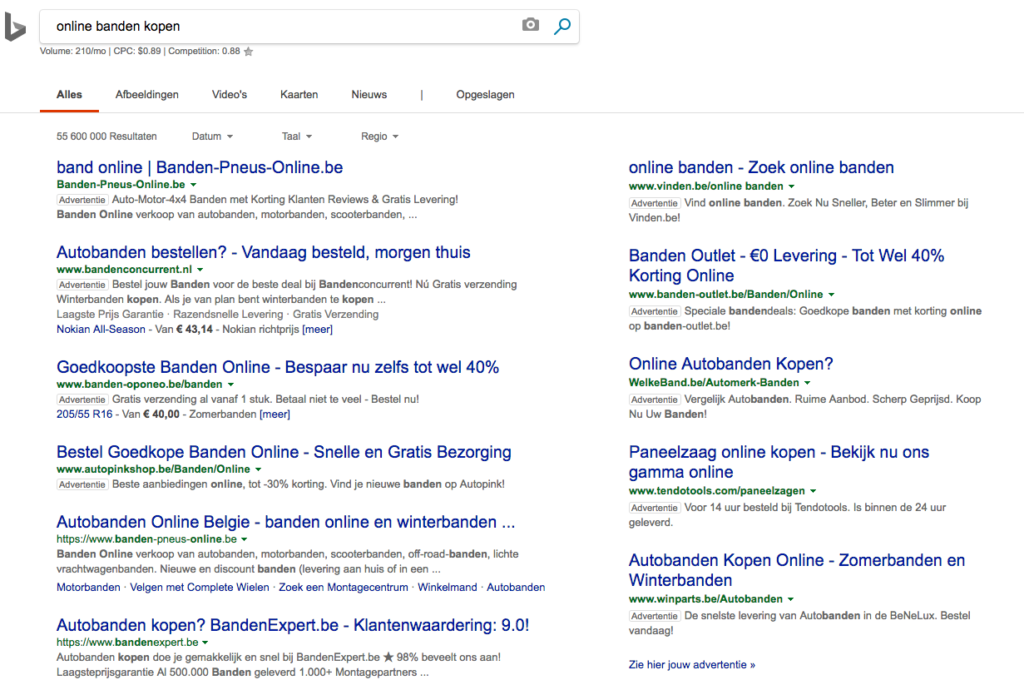Click Advertentie label under www.tendotools.com/paneelzagen

[x=654, y=508]
